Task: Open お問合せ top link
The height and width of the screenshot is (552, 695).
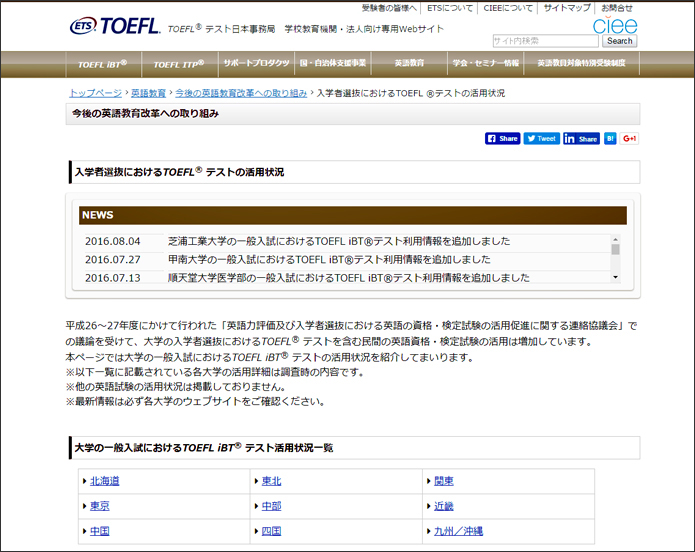Action: (x=617, y=8)
